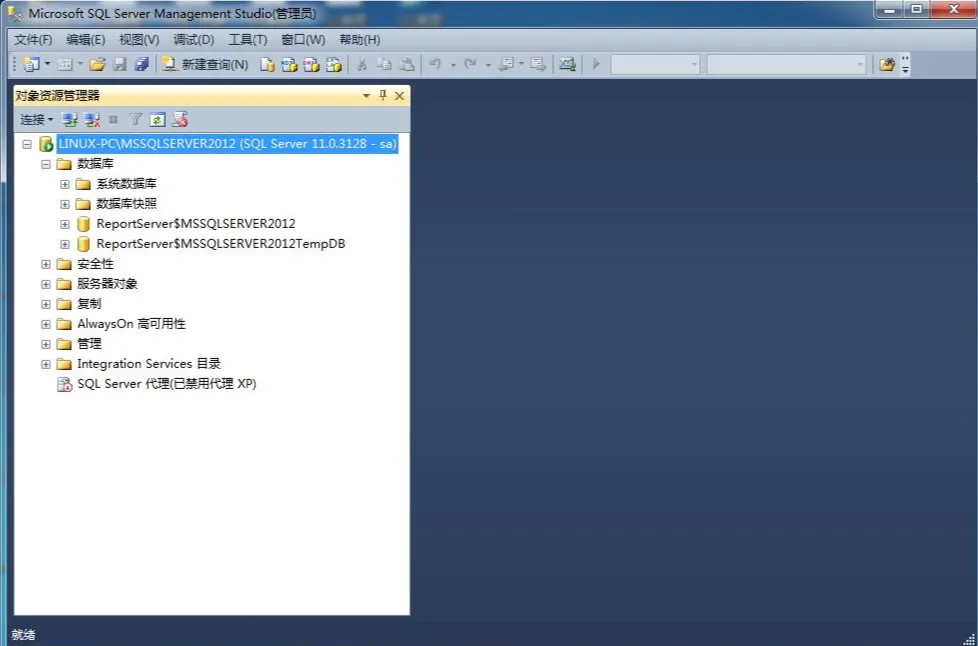
Task: Collapse the LINUX-PC\MSSQLSERVER2012 server node
Action: [27, 144]
